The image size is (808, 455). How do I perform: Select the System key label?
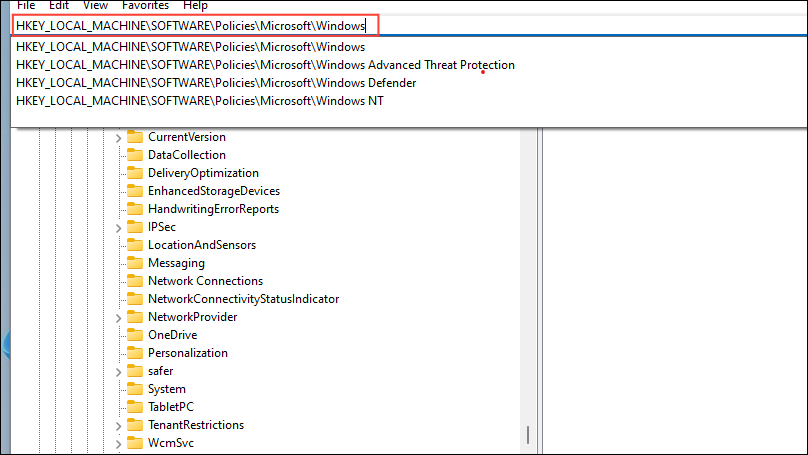[167, 390]
